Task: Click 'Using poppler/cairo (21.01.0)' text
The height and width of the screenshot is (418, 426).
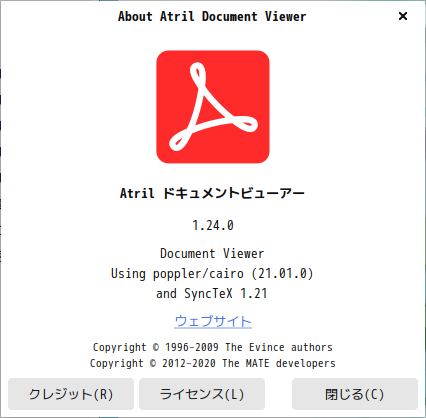Action: [x=212, y=274]
